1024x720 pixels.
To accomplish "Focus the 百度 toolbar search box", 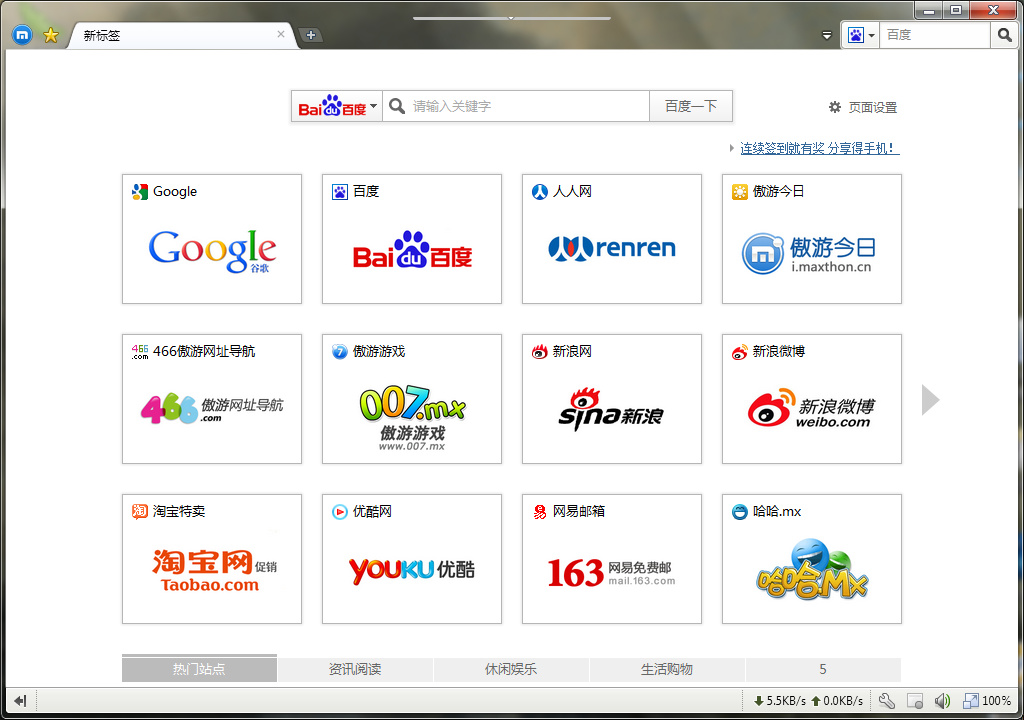I will pyautogui.click(x=935, y=35).
